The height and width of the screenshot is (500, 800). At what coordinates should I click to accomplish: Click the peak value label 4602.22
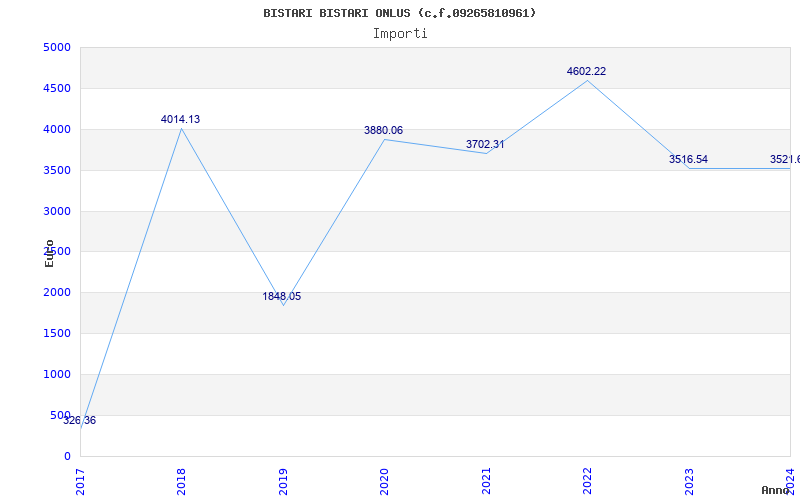(x=586, y=71)
